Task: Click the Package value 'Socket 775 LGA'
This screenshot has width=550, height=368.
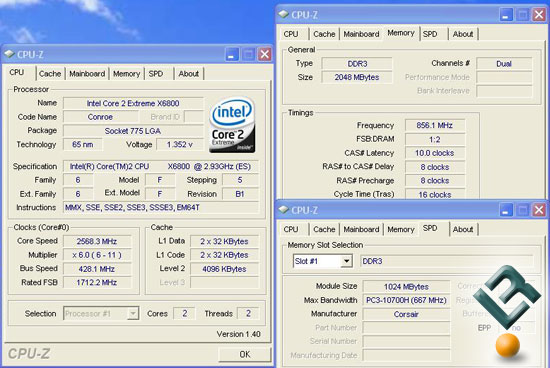Action: tap(133, 131)
